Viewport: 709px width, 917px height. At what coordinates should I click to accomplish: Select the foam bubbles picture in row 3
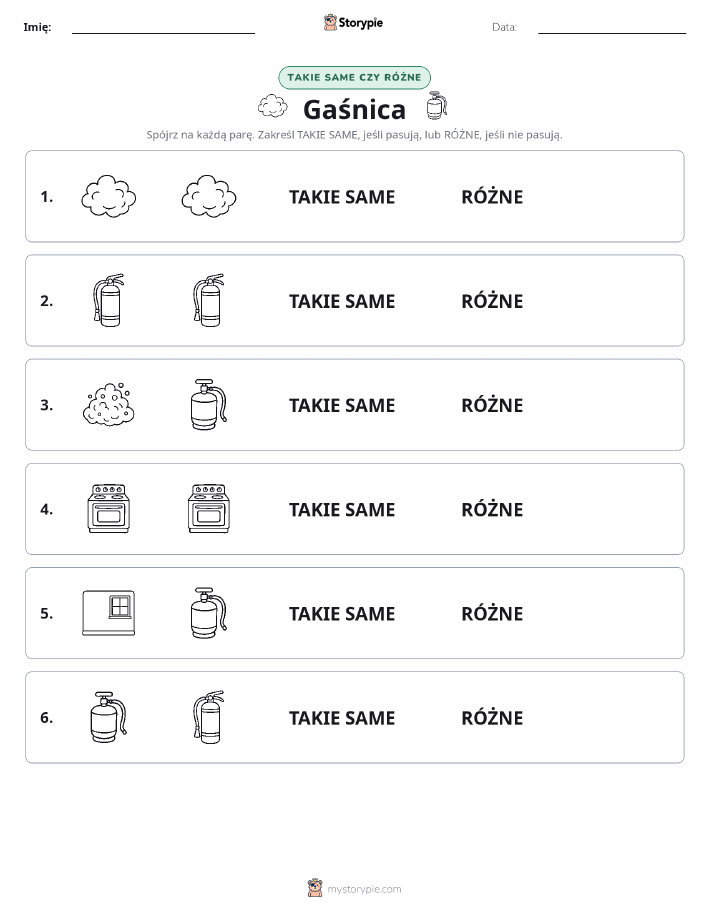(109, 405)
